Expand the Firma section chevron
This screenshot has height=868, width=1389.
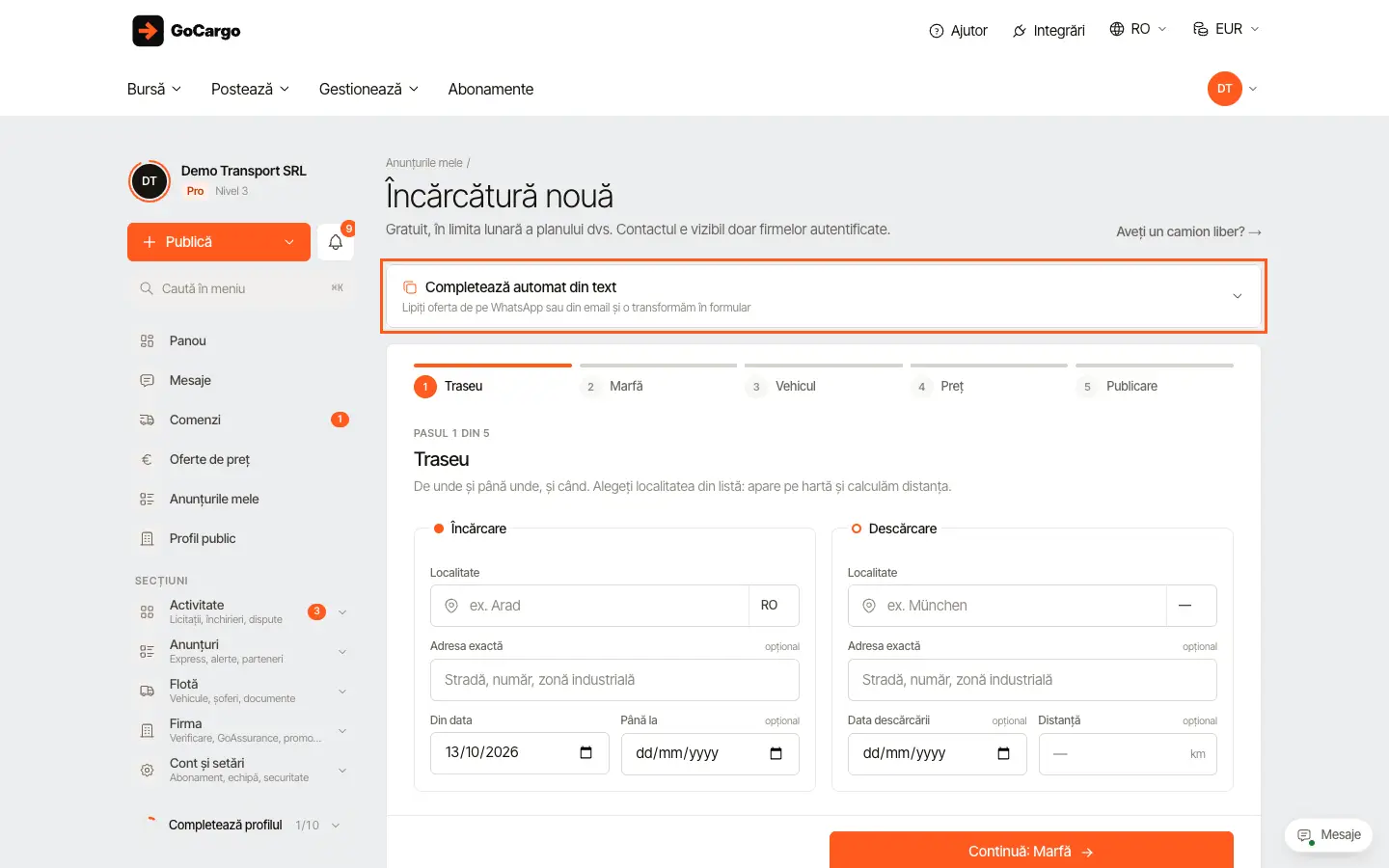(x=342, y=731)
